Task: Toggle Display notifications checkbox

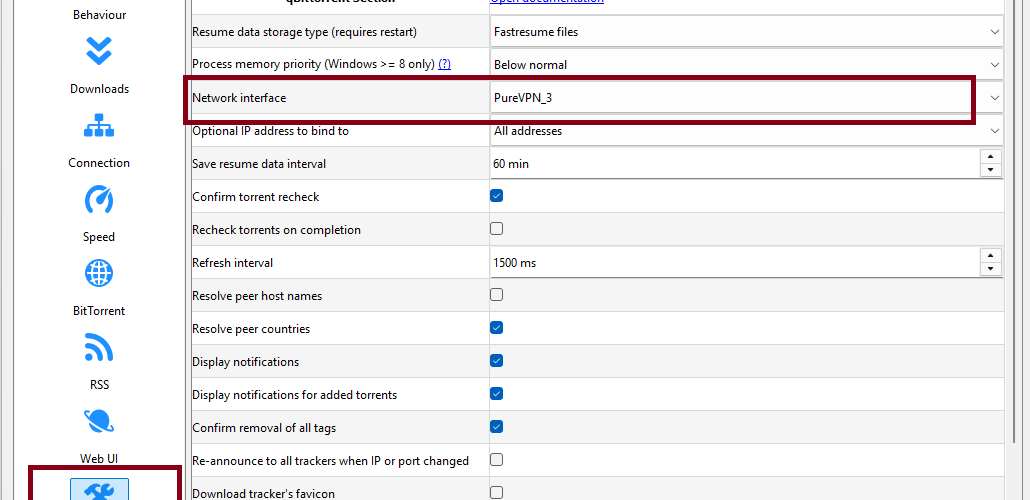Action: click(497, 361)
